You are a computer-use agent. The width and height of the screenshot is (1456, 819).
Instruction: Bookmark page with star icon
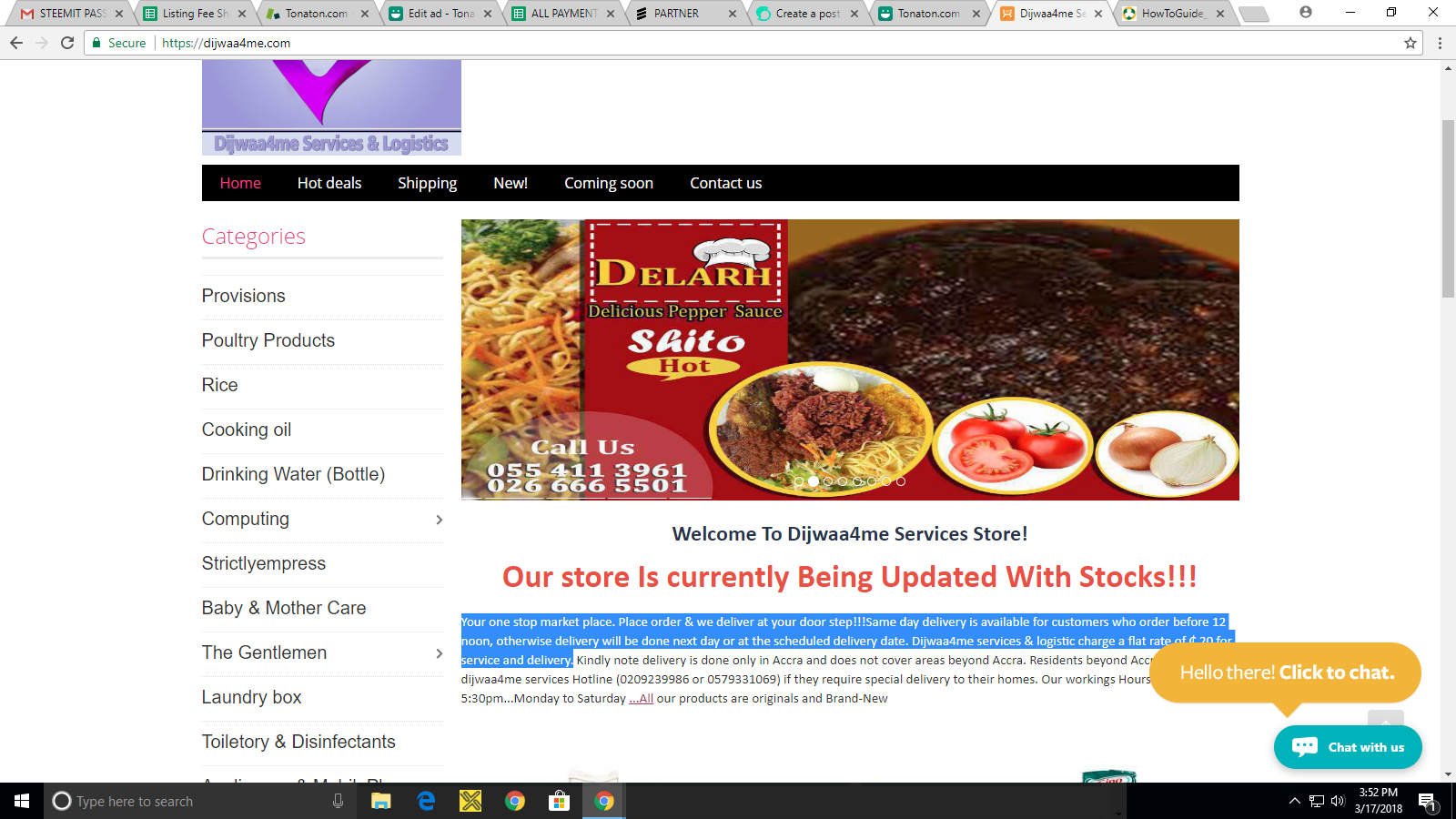pos(1410,43)
